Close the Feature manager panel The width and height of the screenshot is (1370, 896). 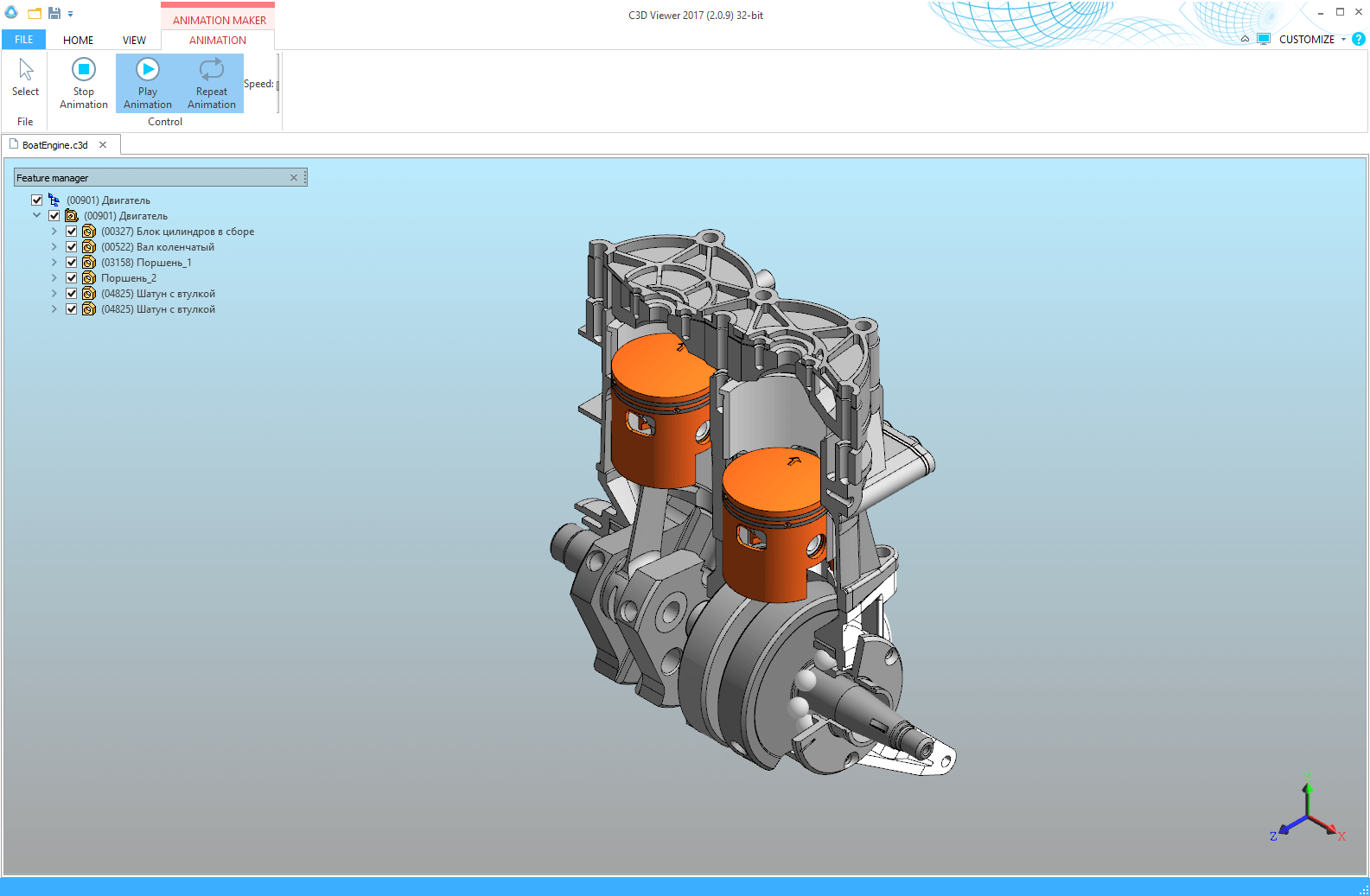[294, 178]
